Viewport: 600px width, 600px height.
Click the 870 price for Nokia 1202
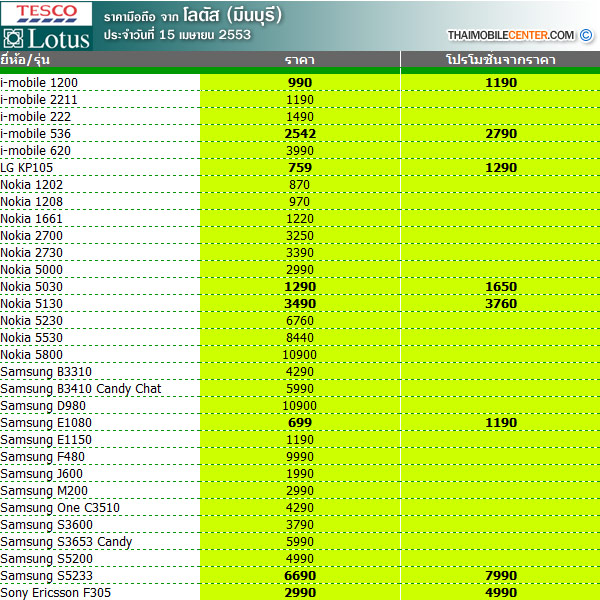[299, 185]
